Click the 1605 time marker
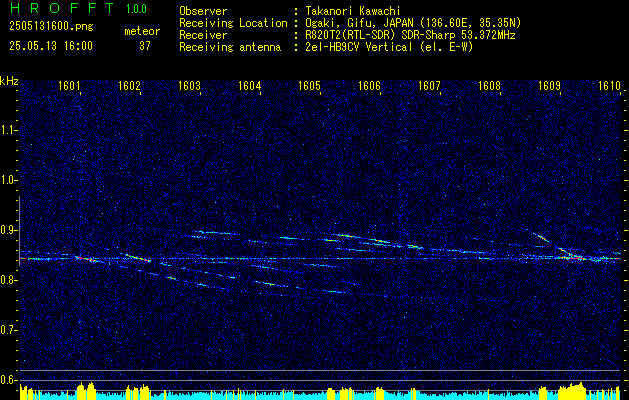The image size is (629, 400). 309,86
